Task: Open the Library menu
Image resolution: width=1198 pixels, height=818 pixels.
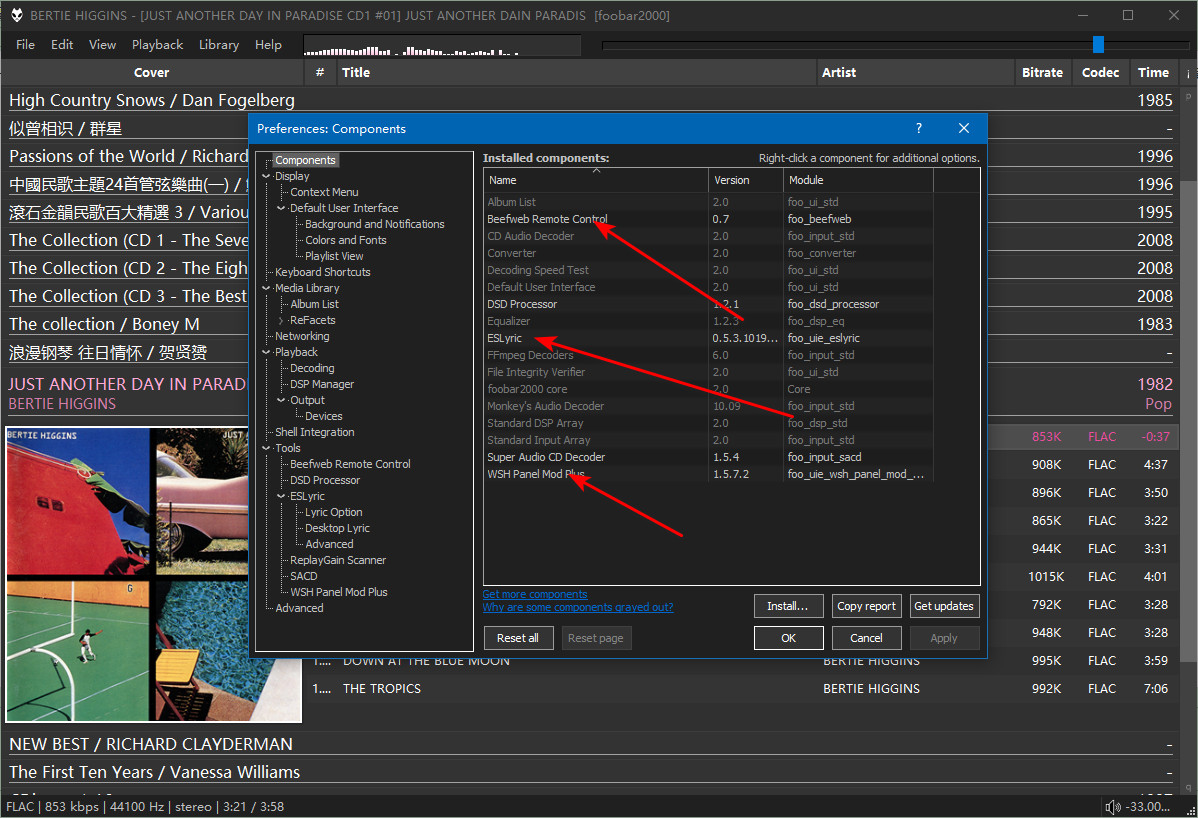Action: tap(218, 44)
